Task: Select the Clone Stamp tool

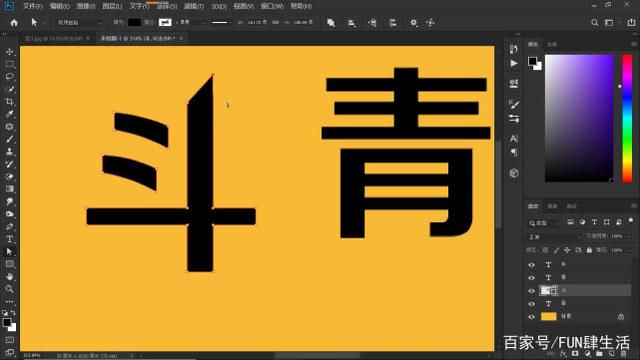Action: point(9,152)
